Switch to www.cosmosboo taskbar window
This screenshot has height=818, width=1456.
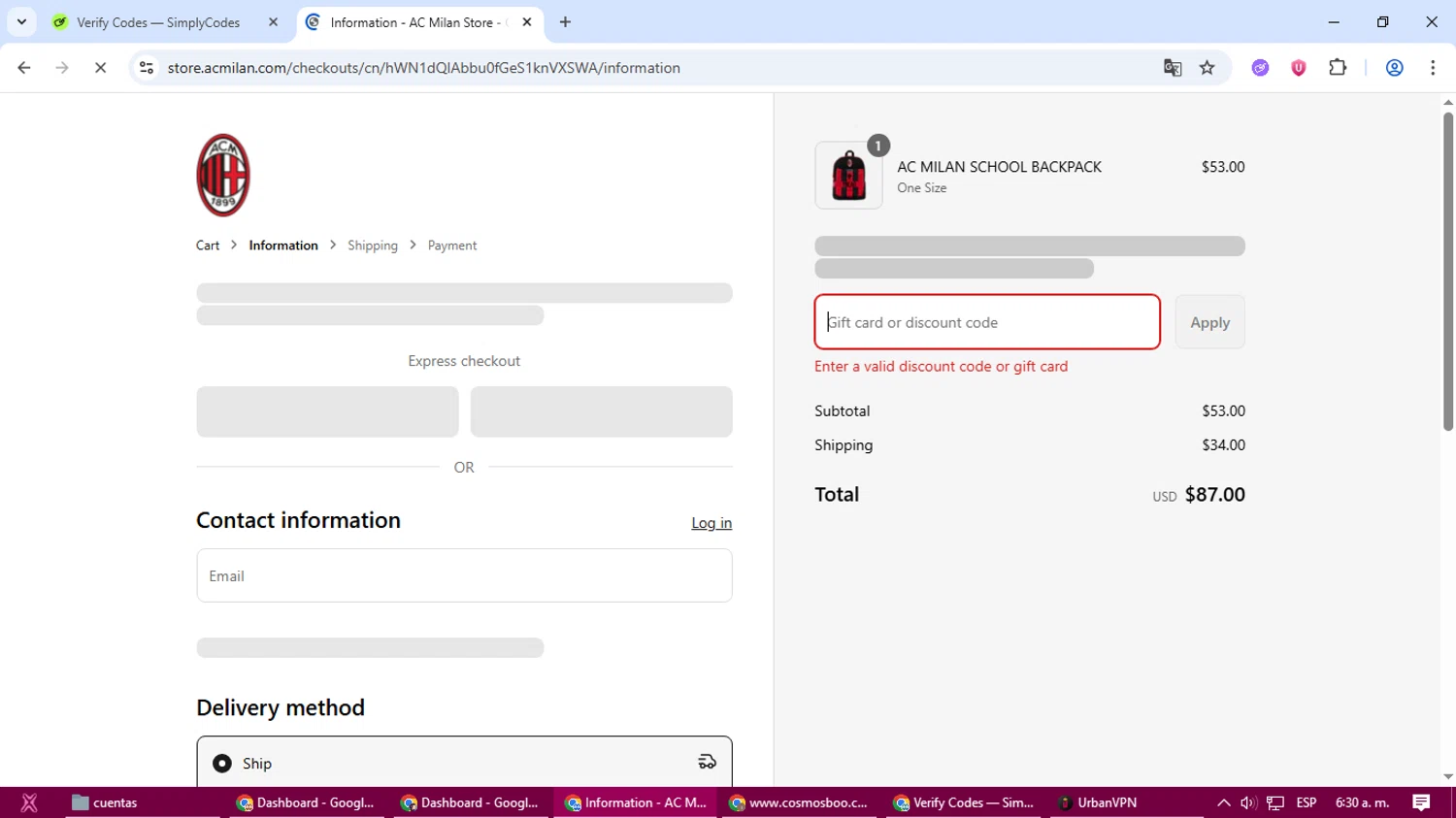point(798,802)
